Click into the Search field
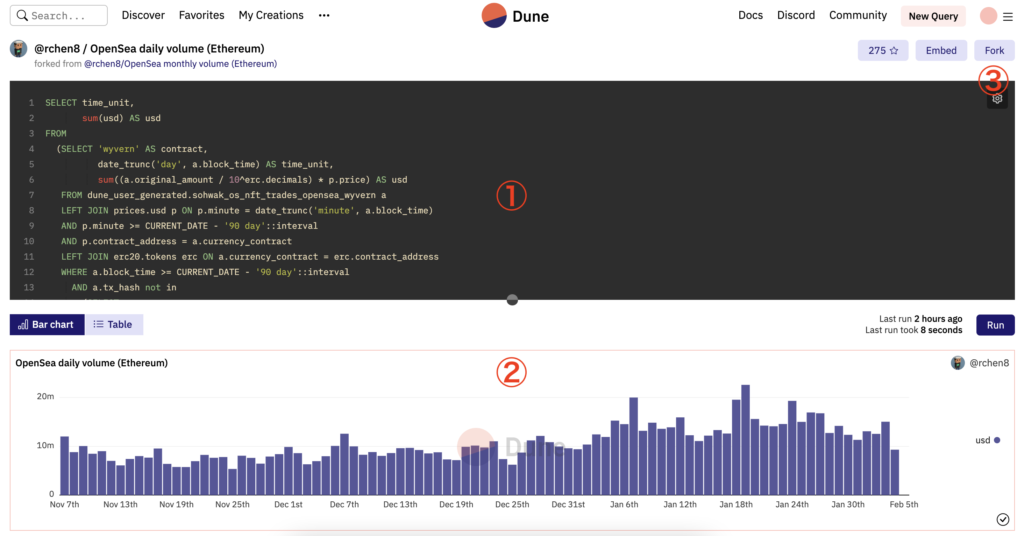The height and width of the screenshot is (536, 1024). pos(62,16)
